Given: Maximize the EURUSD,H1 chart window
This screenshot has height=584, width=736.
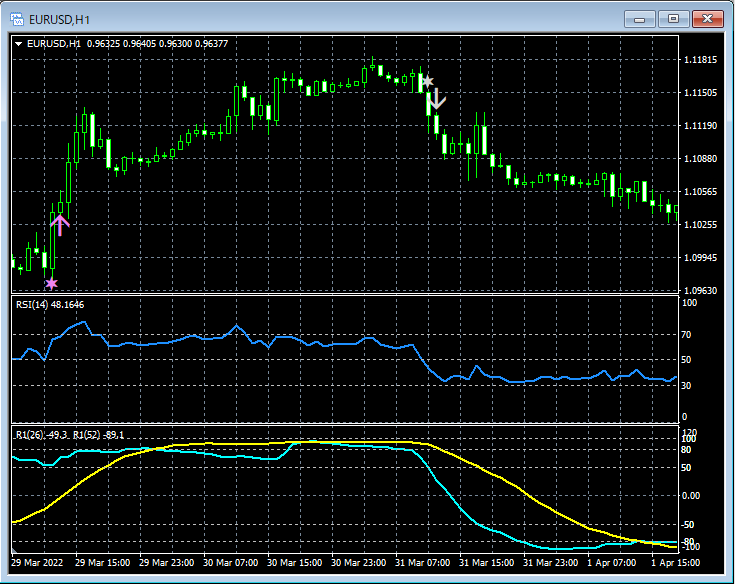Looking at the screenshot, I should pos(673,18).
